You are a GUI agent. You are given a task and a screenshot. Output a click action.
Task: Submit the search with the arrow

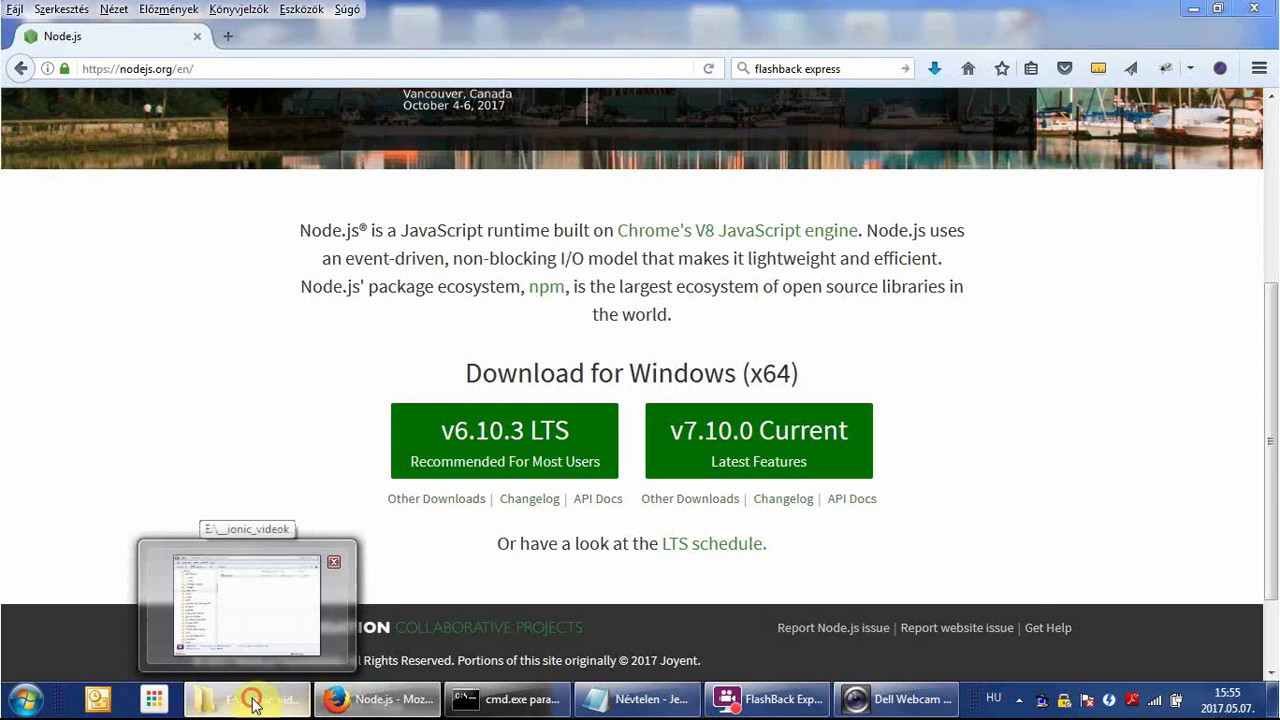pyautogui.click(x=905, y=69)
